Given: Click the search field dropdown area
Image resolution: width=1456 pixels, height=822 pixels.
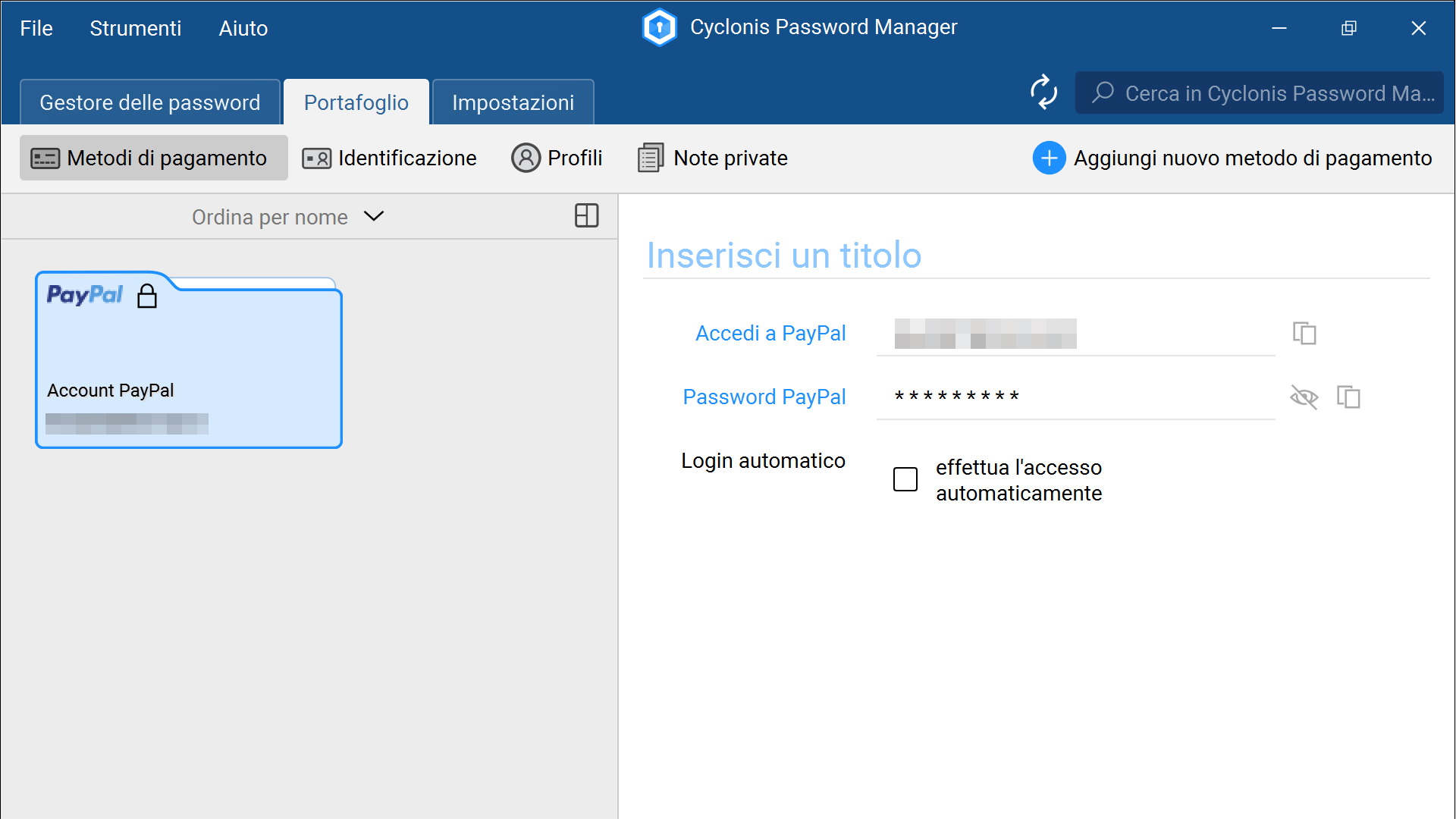Looking at the screenshot, I should tap(1259, 93).
